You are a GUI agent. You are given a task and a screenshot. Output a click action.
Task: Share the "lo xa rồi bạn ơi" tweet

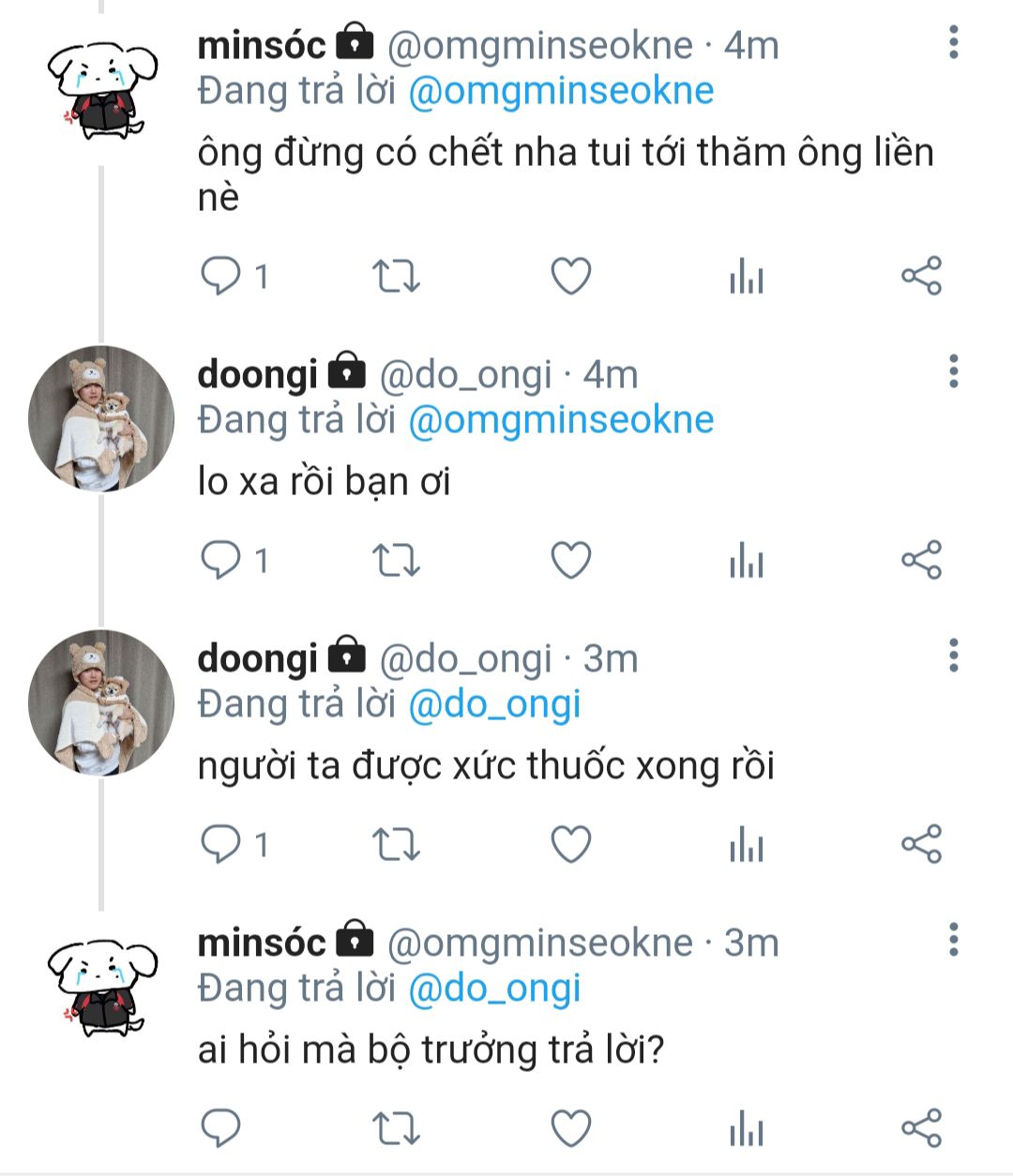pos(920,561)
